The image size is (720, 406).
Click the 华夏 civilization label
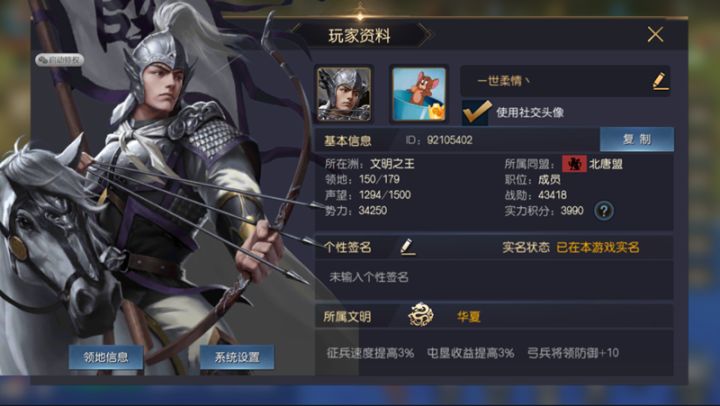[468, 316]
